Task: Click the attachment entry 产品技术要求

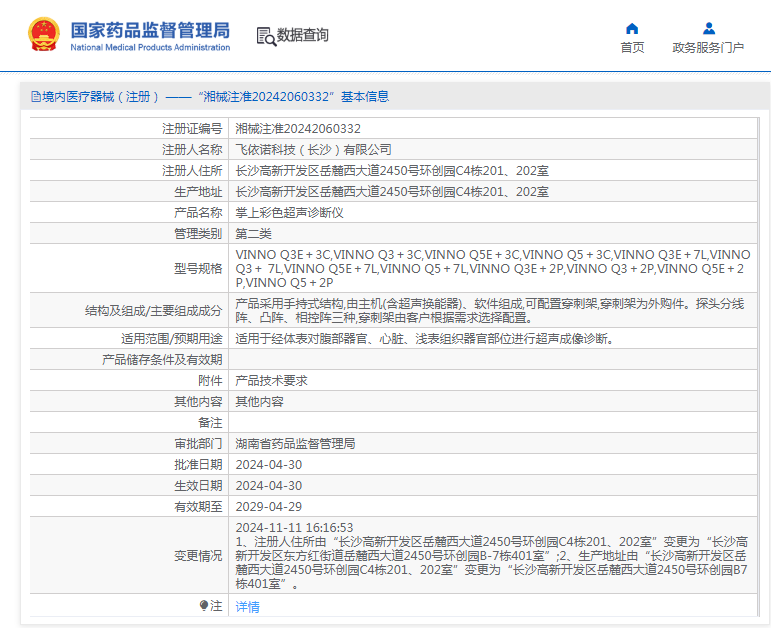Action: pos(271,381)
